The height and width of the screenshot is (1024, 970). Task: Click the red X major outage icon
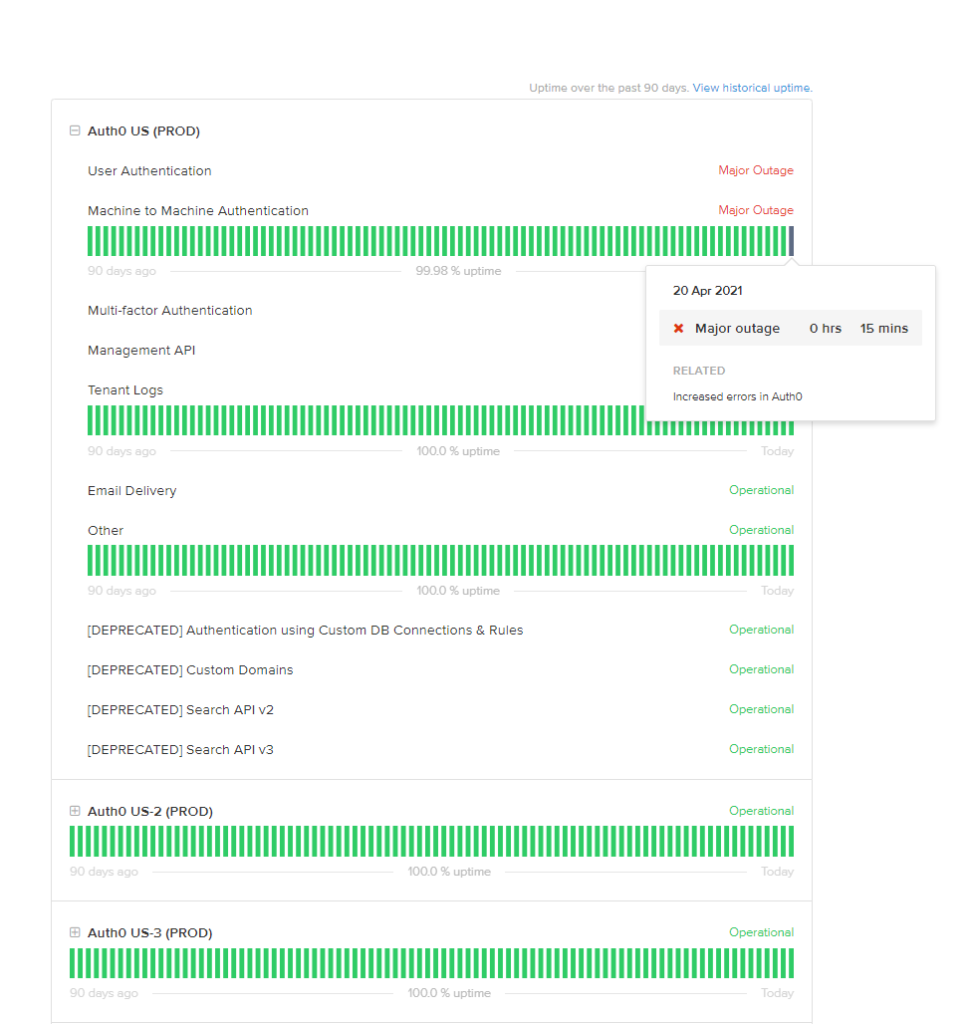click(x=678, y=328)
